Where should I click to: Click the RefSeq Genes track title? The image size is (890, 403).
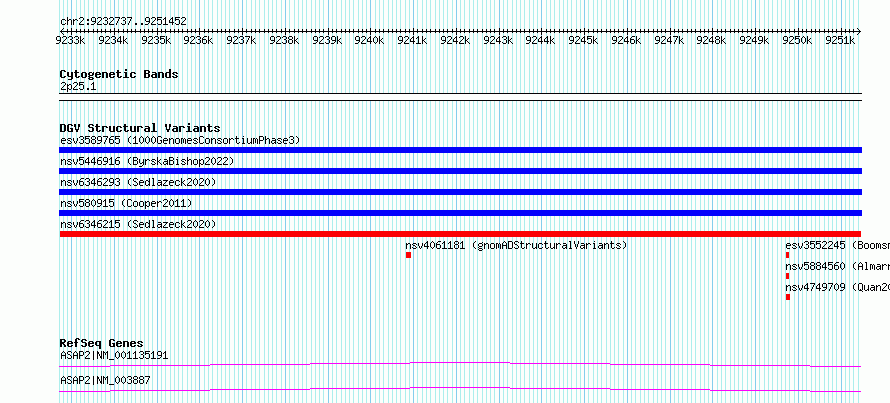[101, 343]
